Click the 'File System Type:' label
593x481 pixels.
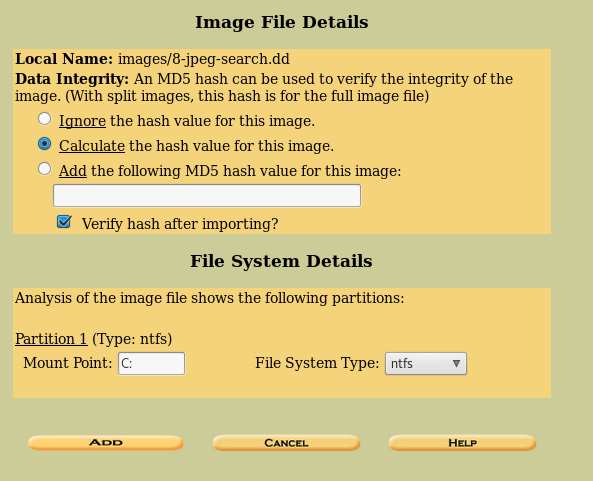tap(317, 363)
